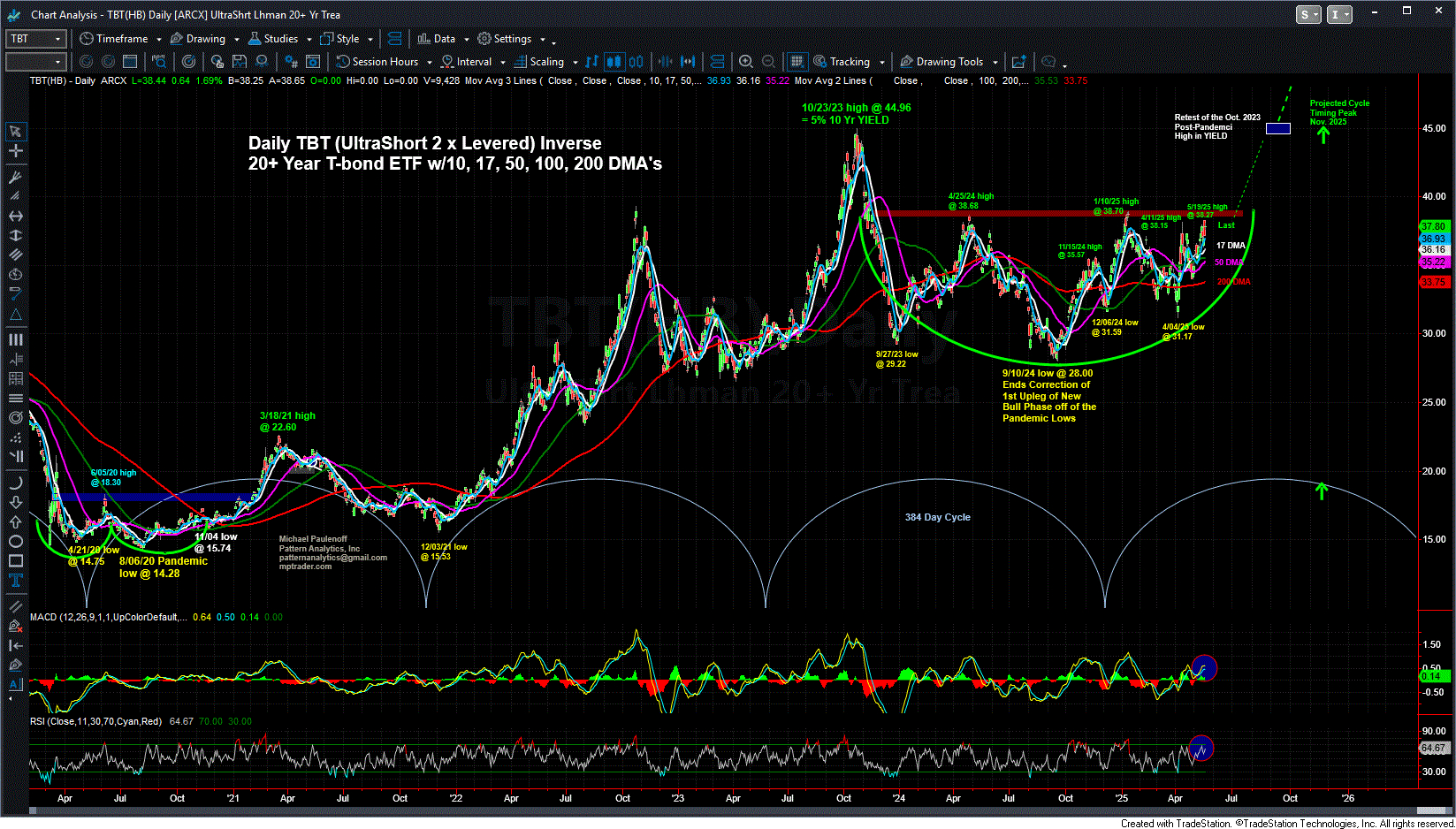This screenshot has width=1456, height=829.
Task: Open the Studies menu
Action: [x=274, y=39]
